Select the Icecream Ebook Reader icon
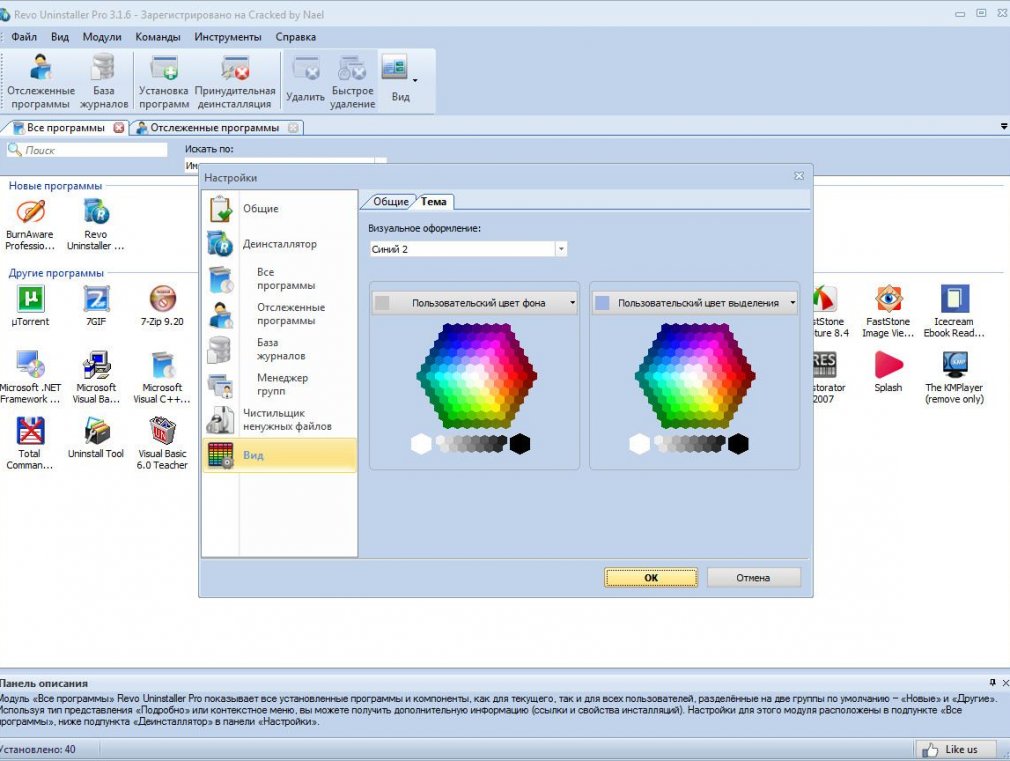This screenshot has height=761, width=1010. 954,312
